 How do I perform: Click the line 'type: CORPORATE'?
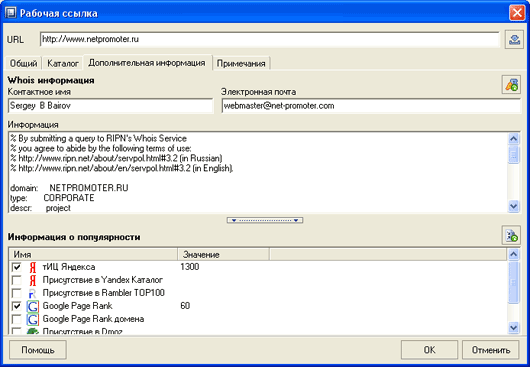pyautogui.click(x=52, y=198)
